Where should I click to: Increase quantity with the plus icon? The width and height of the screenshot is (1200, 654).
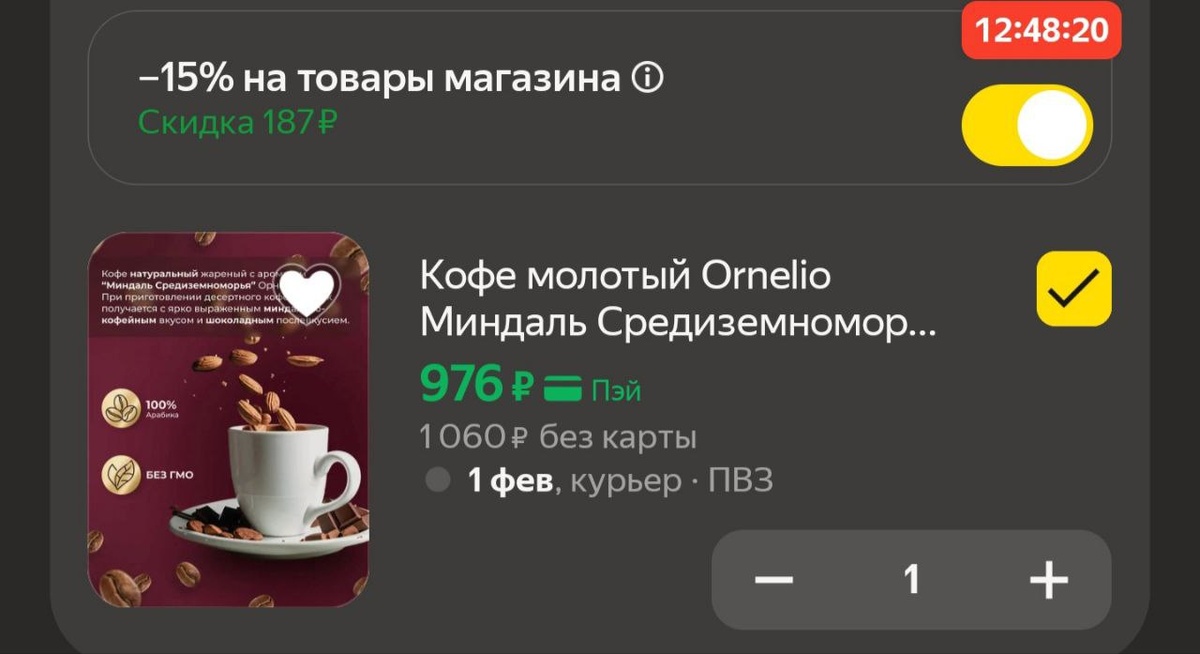click(1049, 579)
